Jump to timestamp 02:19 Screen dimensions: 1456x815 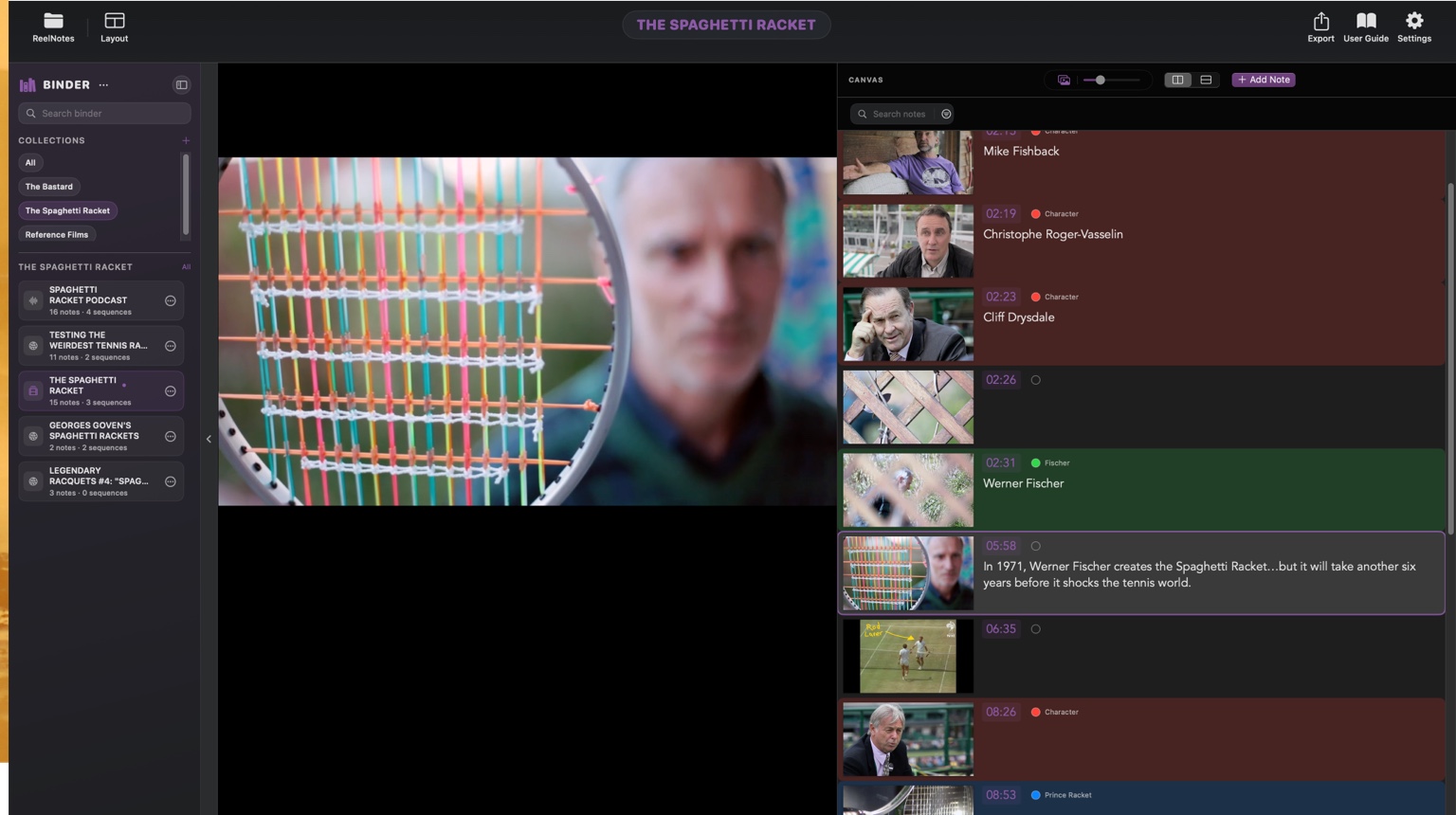click(1000, 213)
